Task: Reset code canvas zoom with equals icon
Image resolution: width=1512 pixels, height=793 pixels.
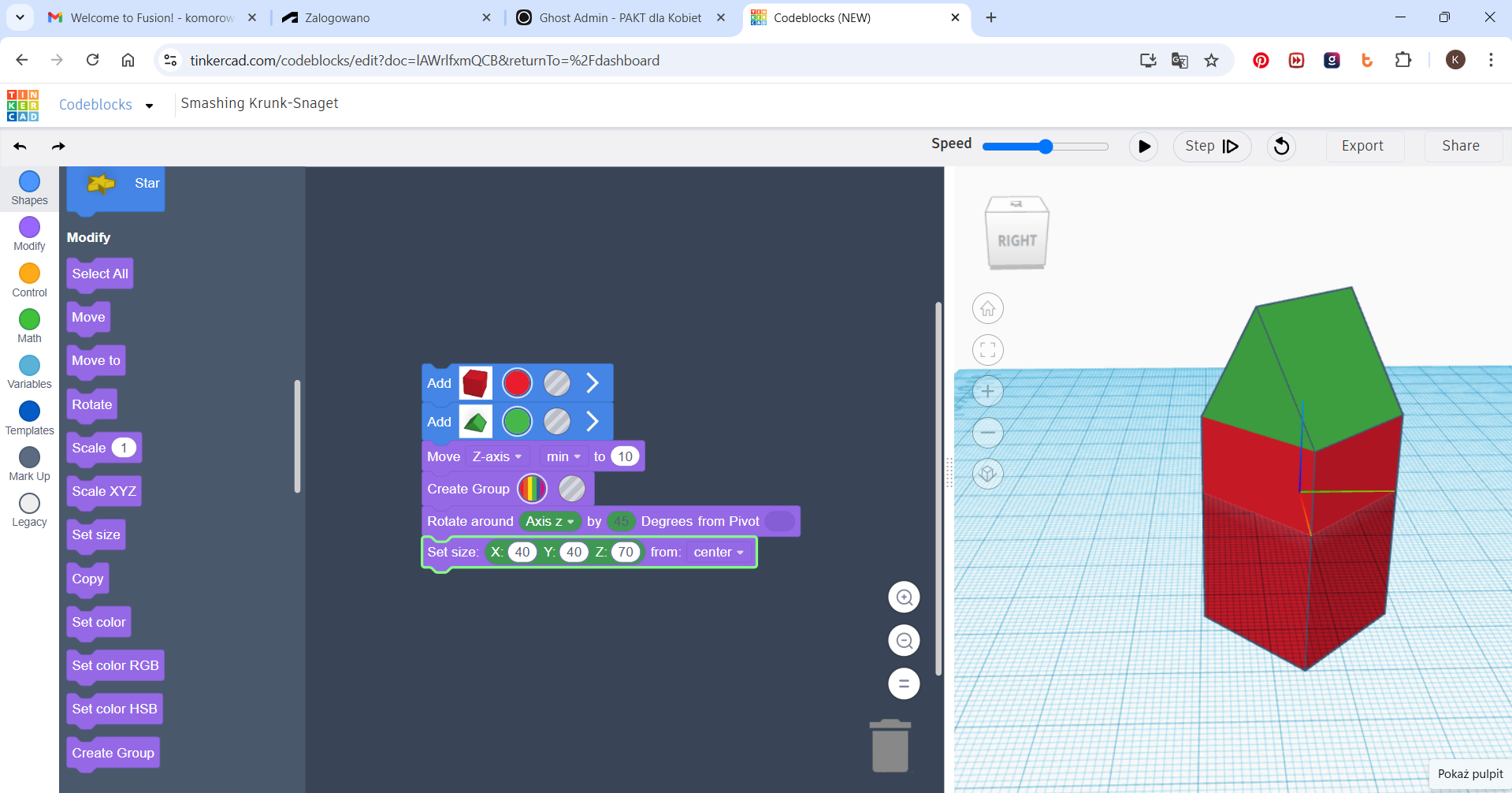Action: click(904, 683)
